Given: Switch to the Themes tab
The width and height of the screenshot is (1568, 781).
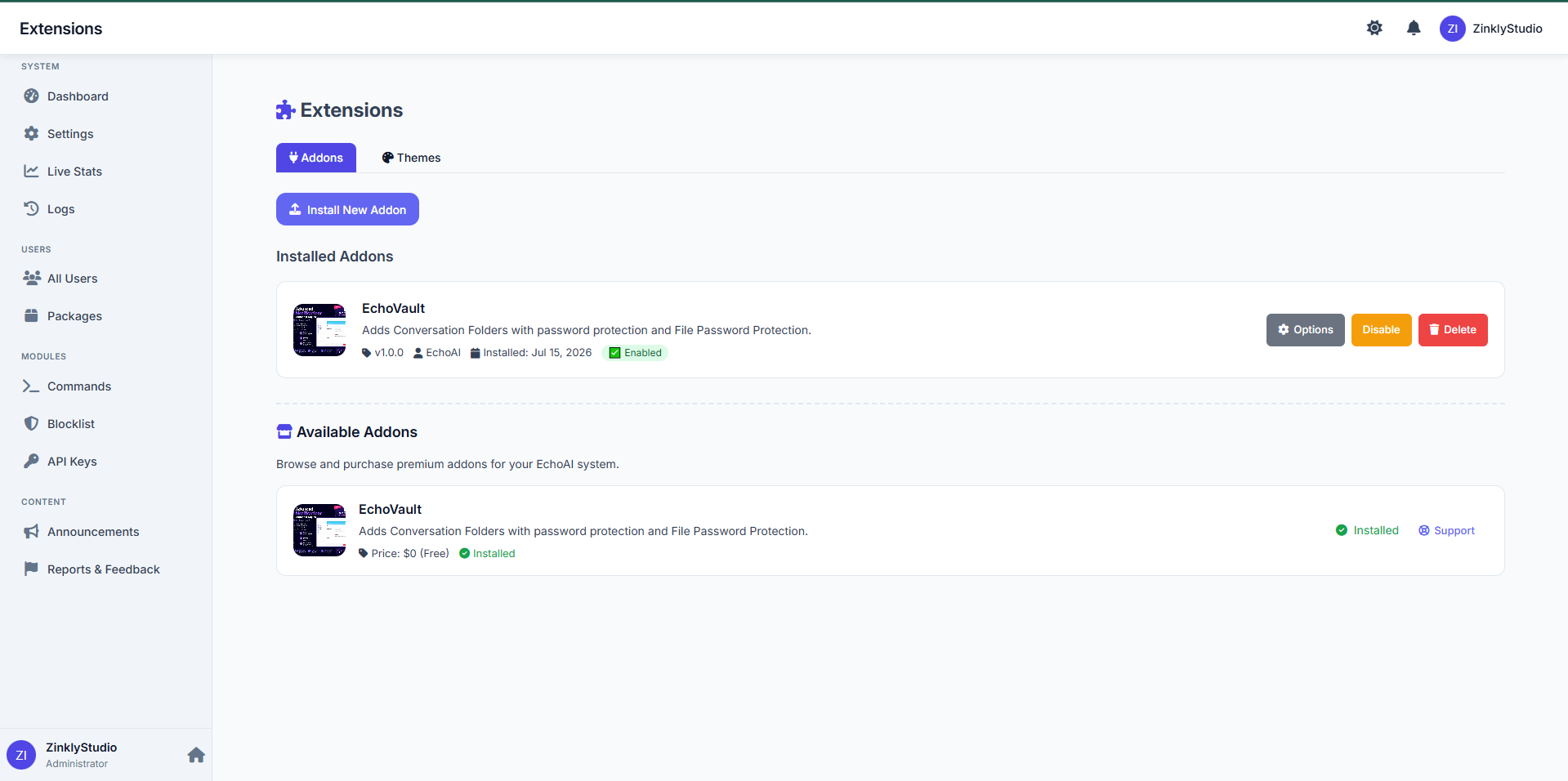Looking at the screenshot, I should coord(411,158).
